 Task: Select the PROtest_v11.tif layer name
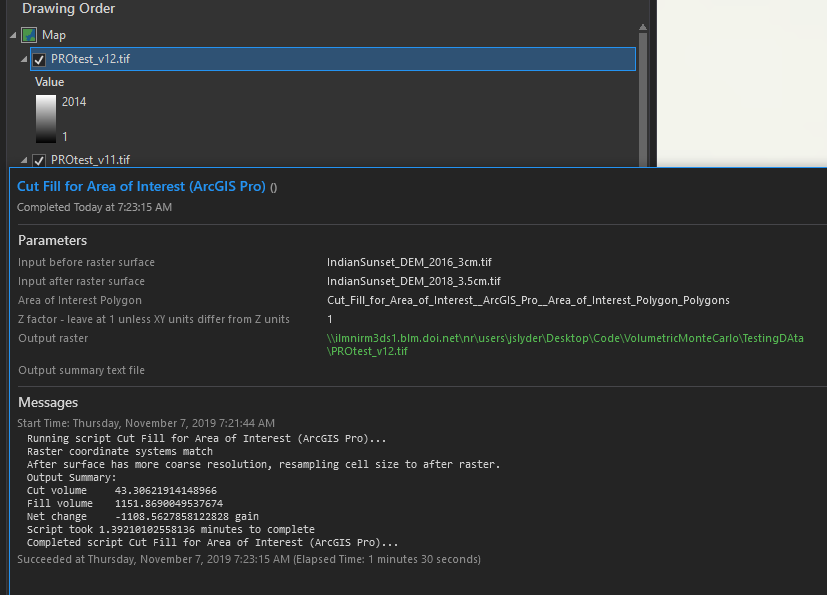[x=90, y=160]
